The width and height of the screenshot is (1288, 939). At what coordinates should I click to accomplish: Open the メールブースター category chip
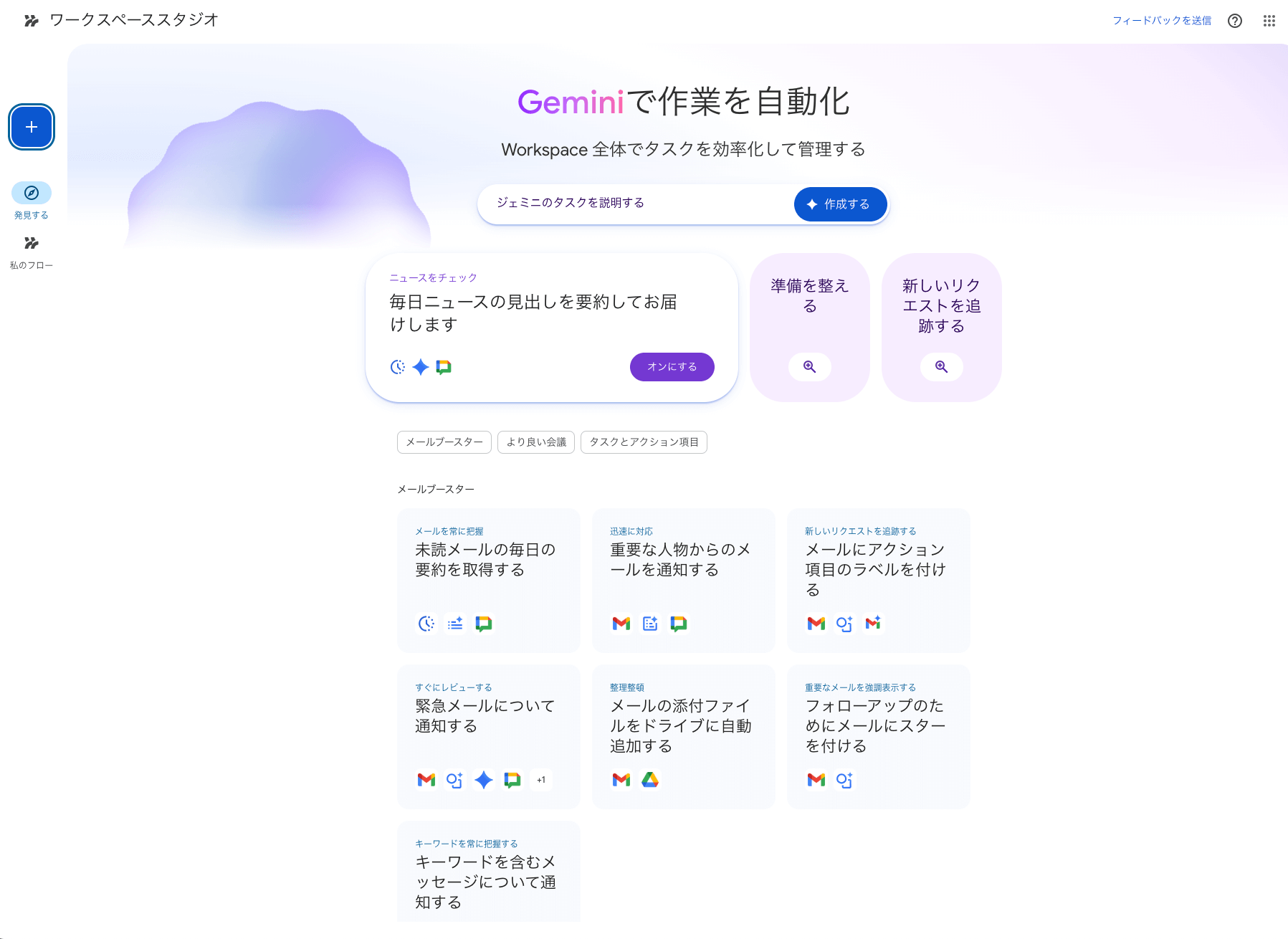[x=444, y=442]
